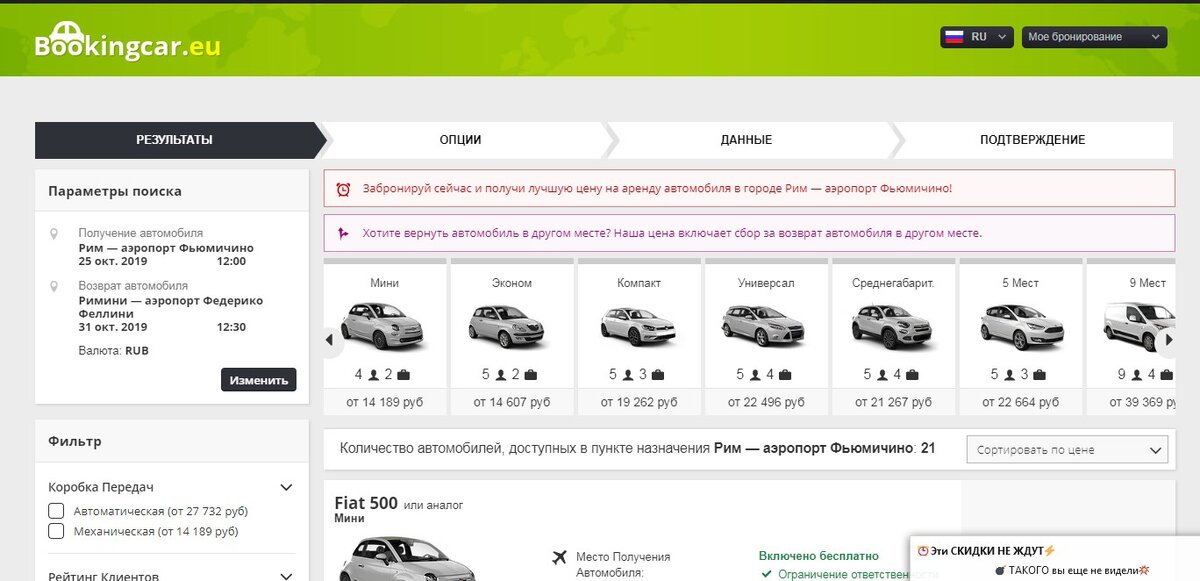Screen dimensions: 1200x581
Task: Select the ДАННЫЕ step tab
Action: click(x=746, y=140)
